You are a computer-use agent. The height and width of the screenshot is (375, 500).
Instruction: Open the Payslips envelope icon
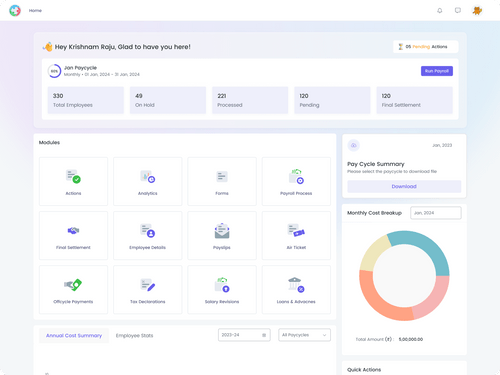pyautogui.click(x=222, y=231)
